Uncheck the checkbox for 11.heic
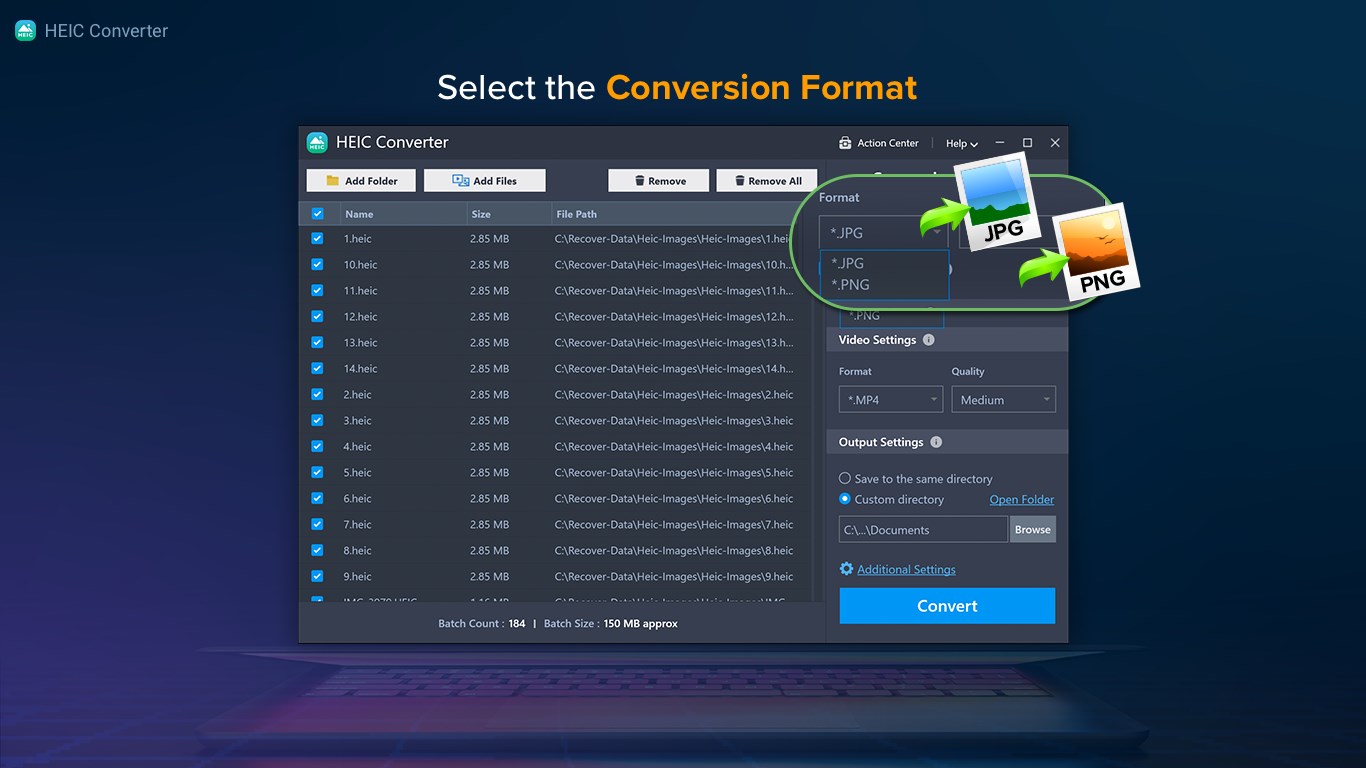This screenshot has width=1366, height=768. click(317, 290)
